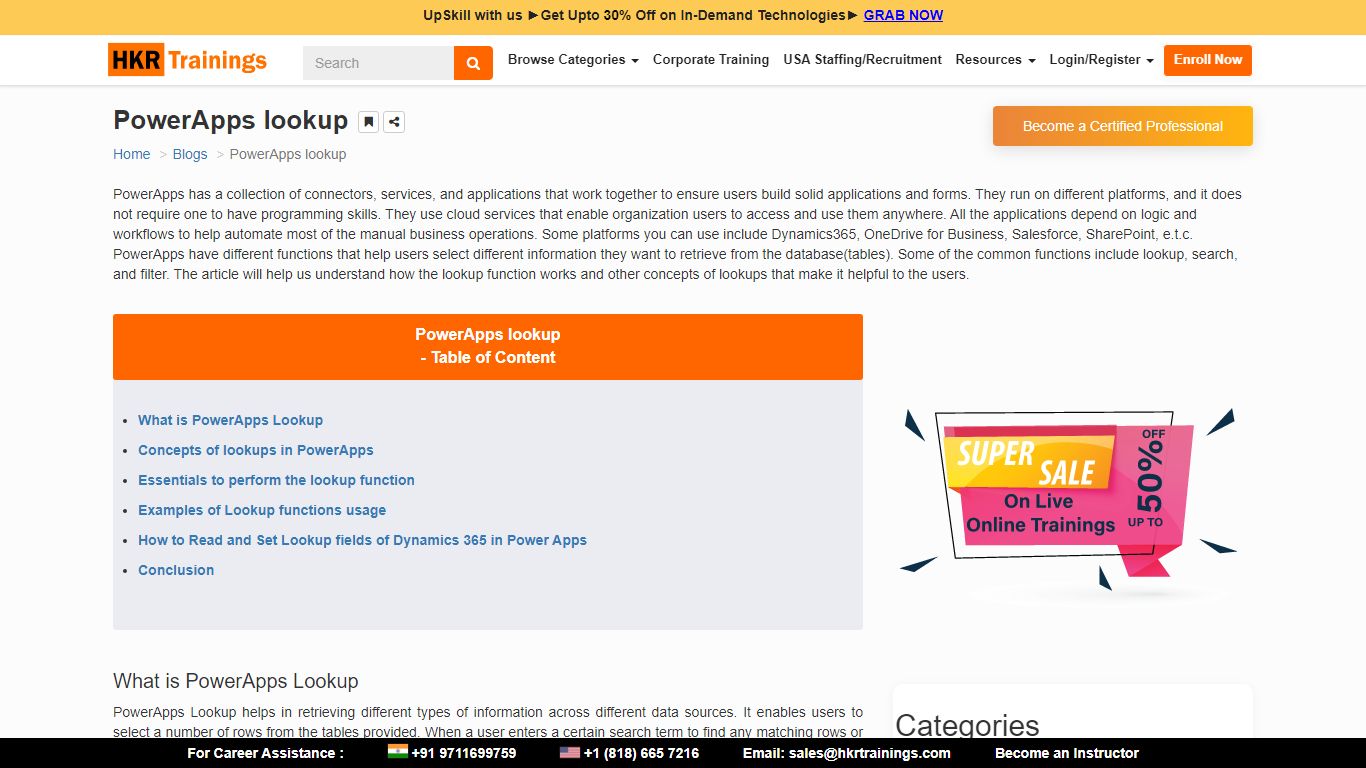Click the PowerApps lookup page heading
The image size is (1366, 768).
click(x=231, y=120)
